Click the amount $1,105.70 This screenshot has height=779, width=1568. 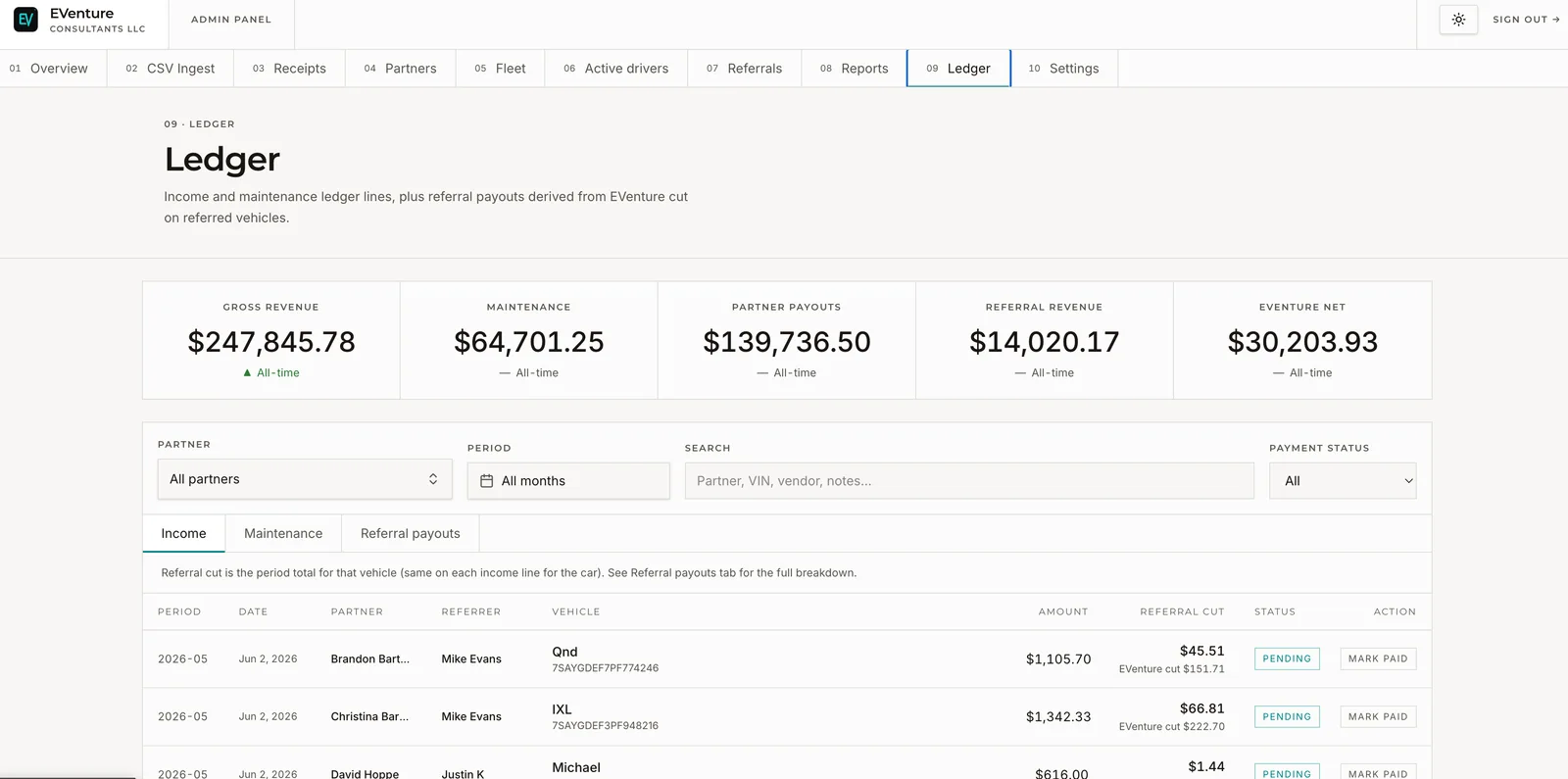1058,659
